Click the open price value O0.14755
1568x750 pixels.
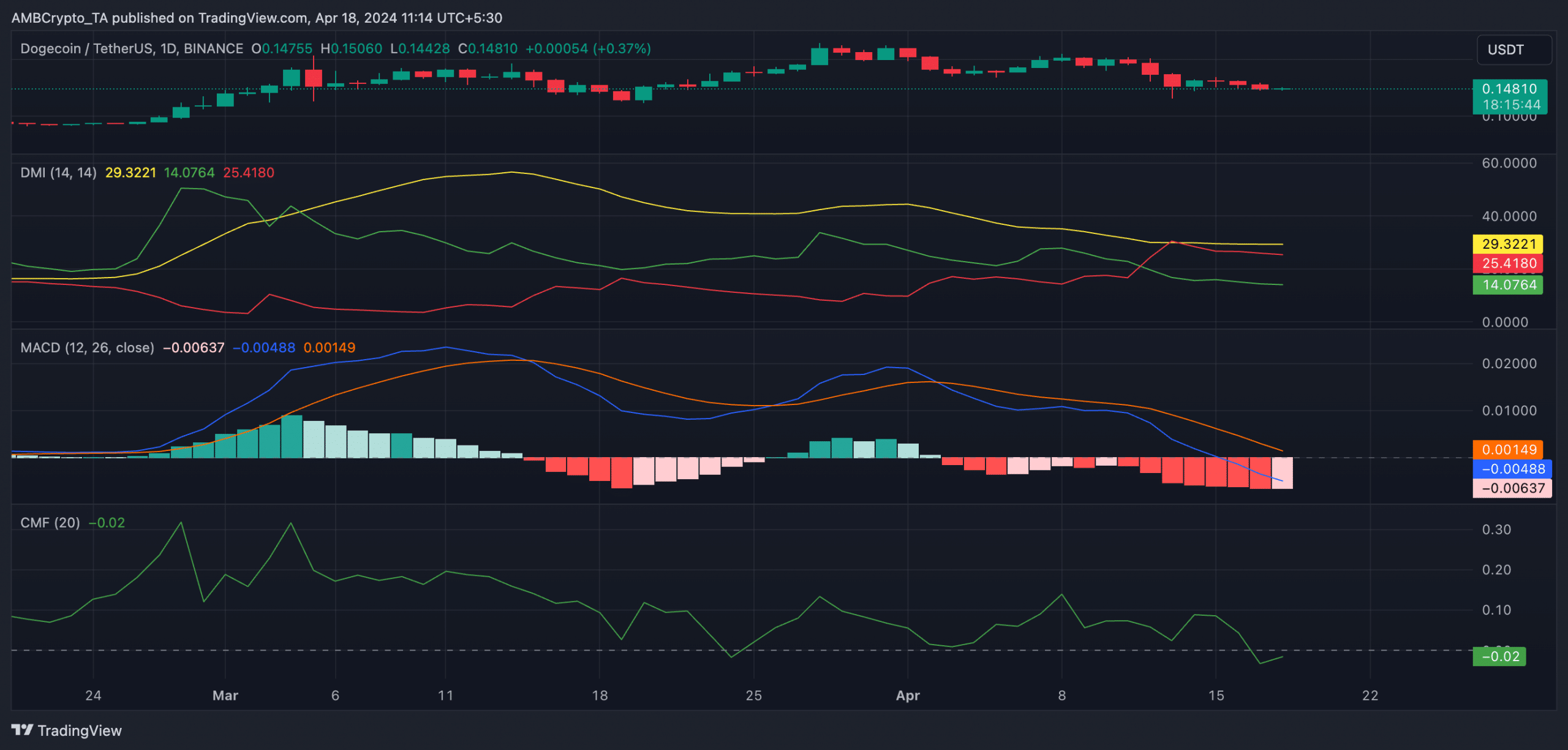[282, 48]
